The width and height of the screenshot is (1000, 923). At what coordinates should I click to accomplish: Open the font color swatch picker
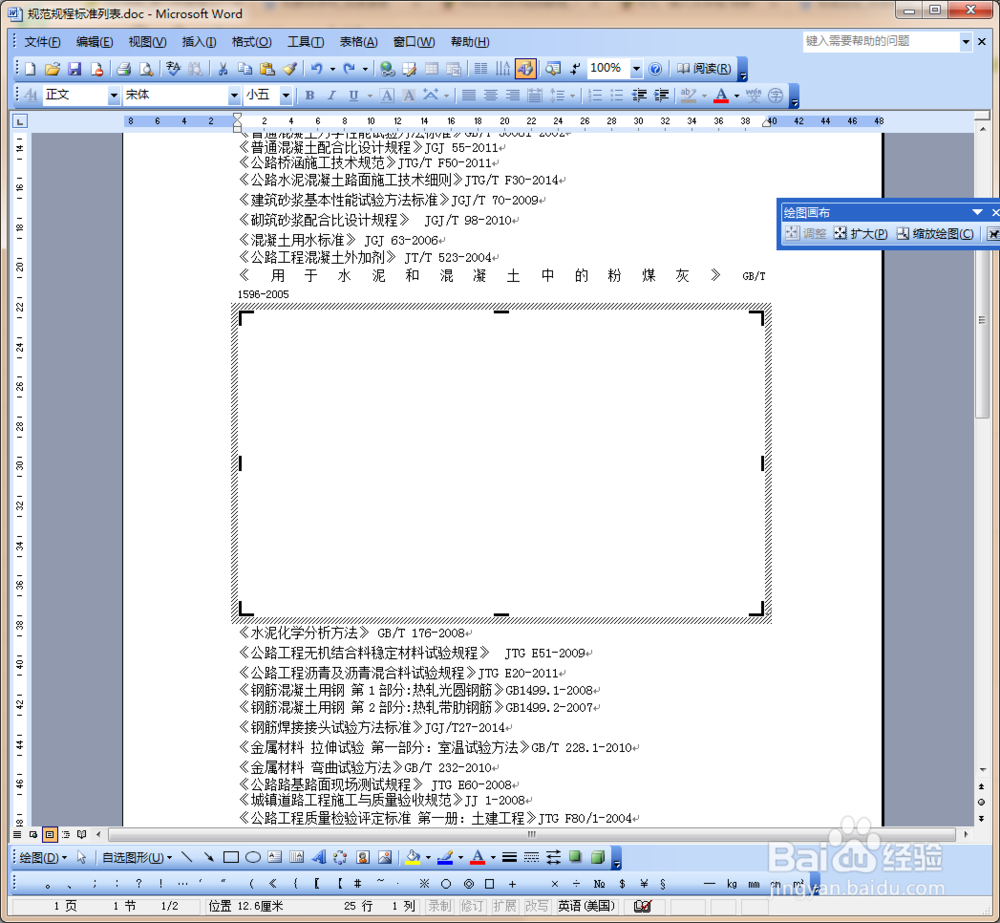737,96
